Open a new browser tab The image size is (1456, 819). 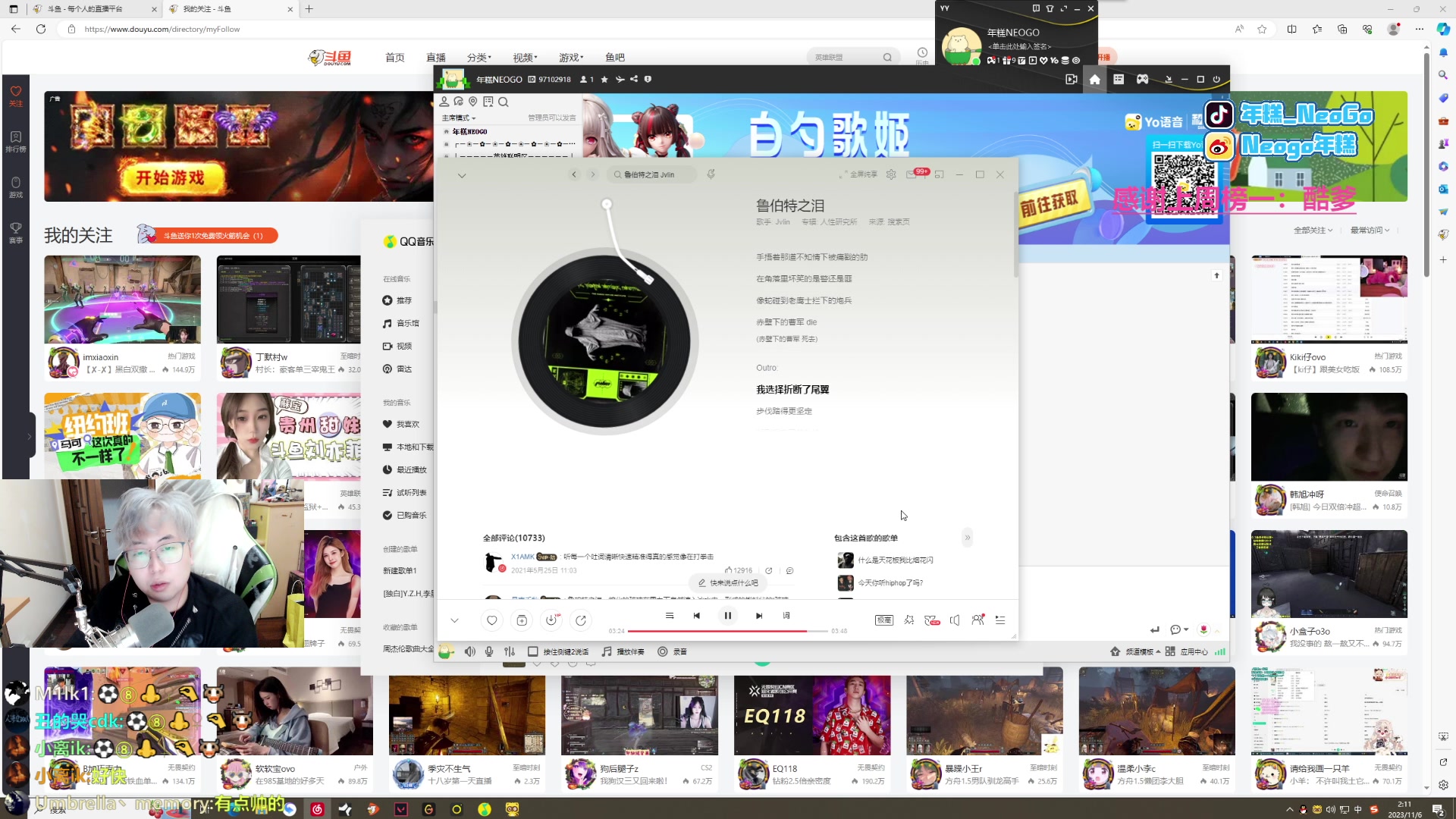pyautogui.click(x=309, y=9)
